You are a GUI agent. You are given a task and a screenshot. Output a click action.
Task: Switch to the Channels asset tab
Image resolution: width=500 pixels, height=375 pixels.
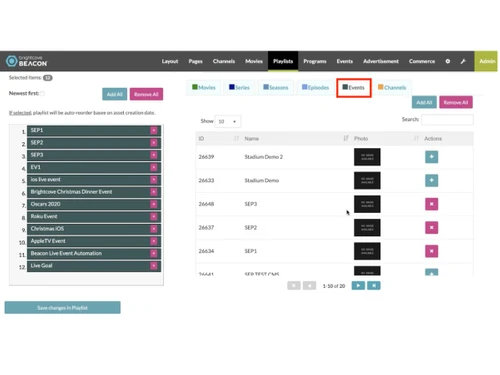392,88
